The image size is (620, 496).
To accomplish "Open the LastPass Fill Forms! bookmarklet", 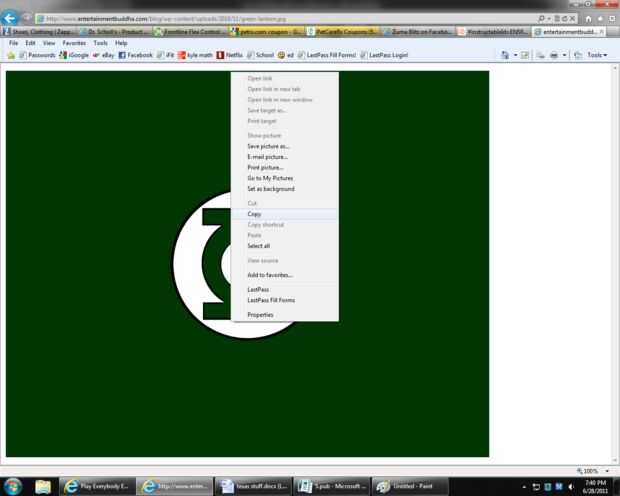I will [x=327, y=55].
